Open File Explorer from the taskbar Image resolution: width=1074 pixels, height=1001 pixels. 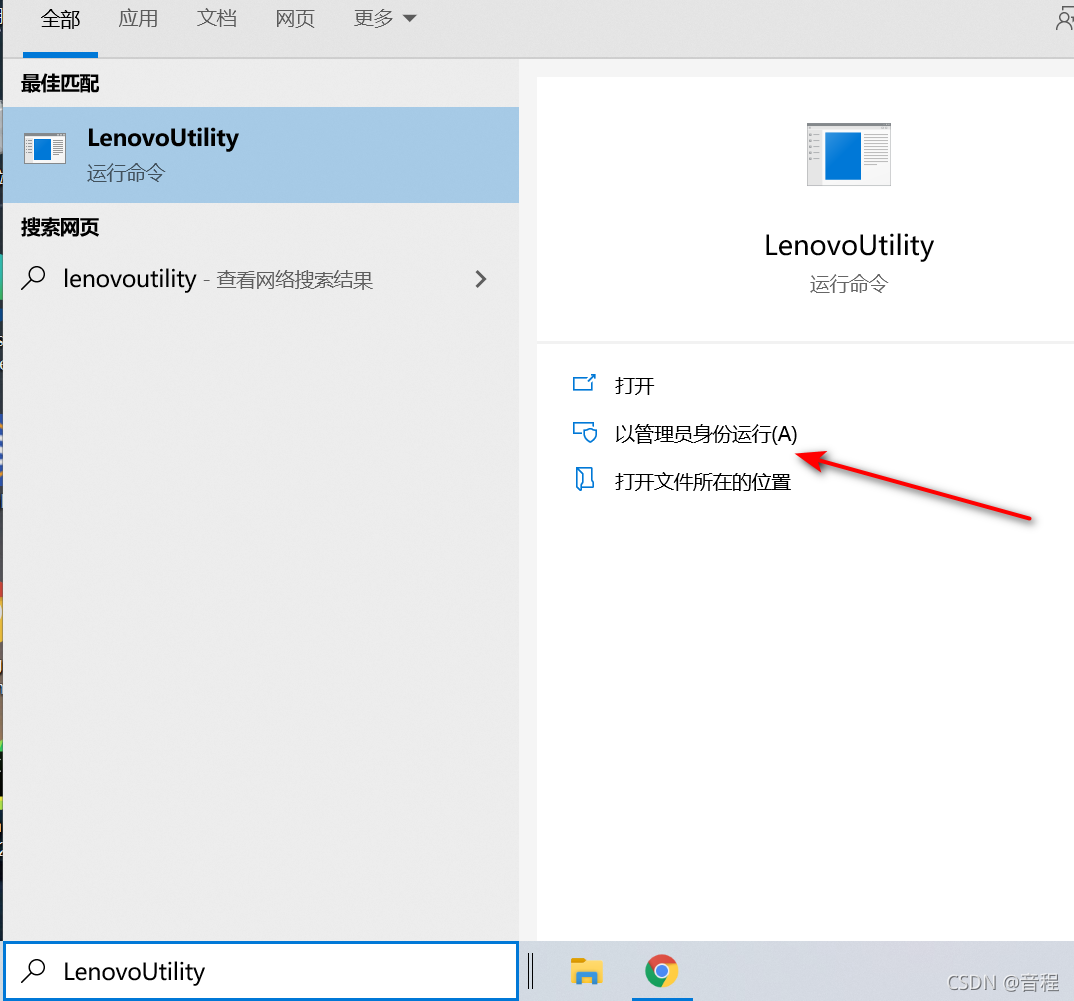click(586, 972)
